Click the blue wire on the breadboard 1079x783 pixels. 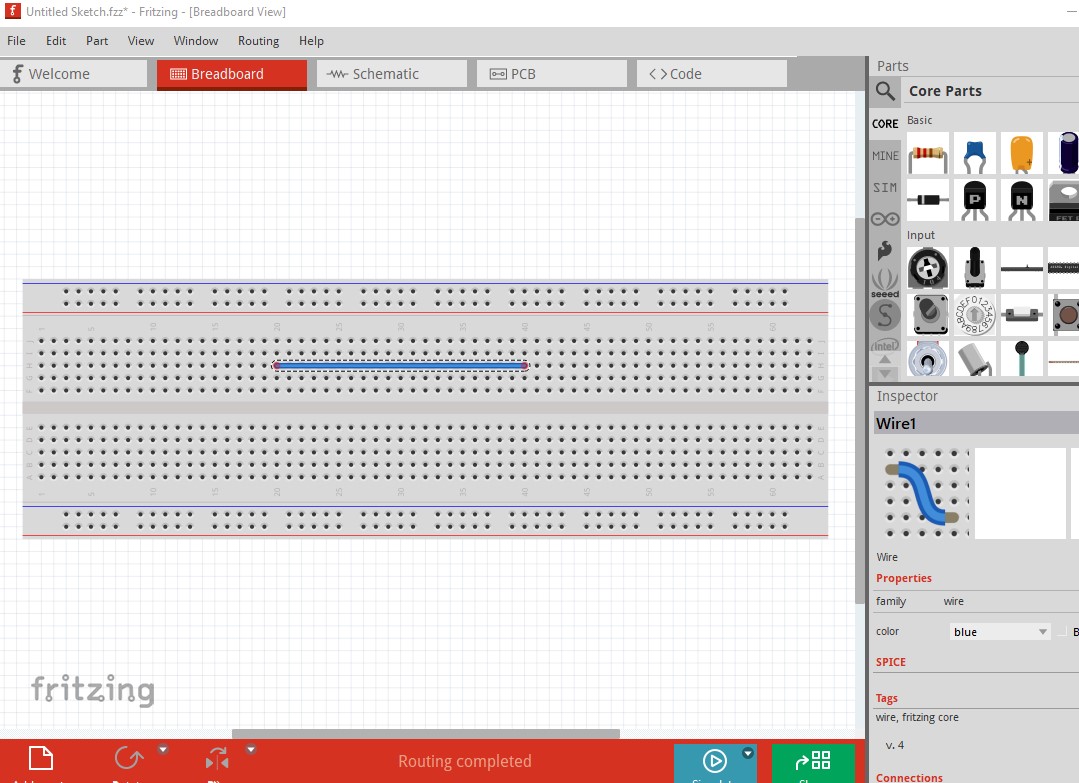tap(400, 366)
